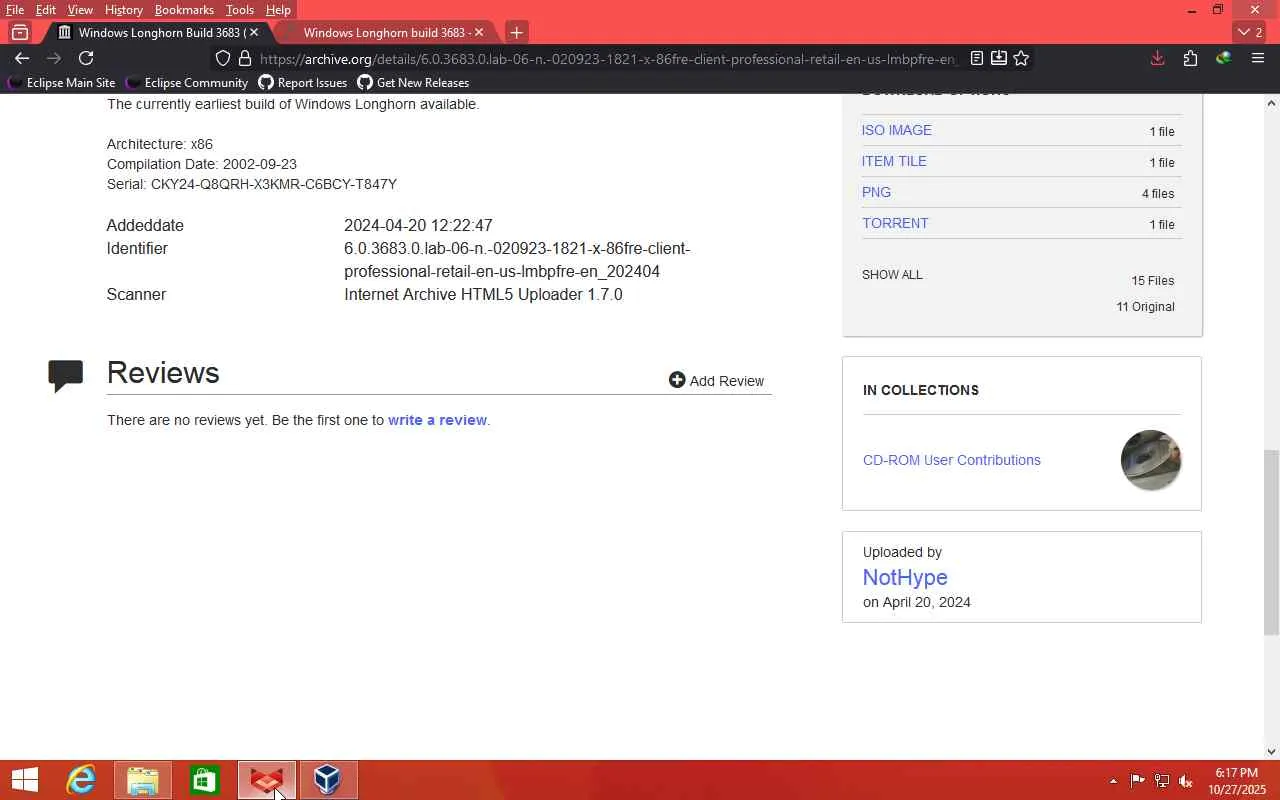The width and height of the screenshot is (1280, 800).
Task: Open the ITEM TILE download link
Action: pos(894,161)
